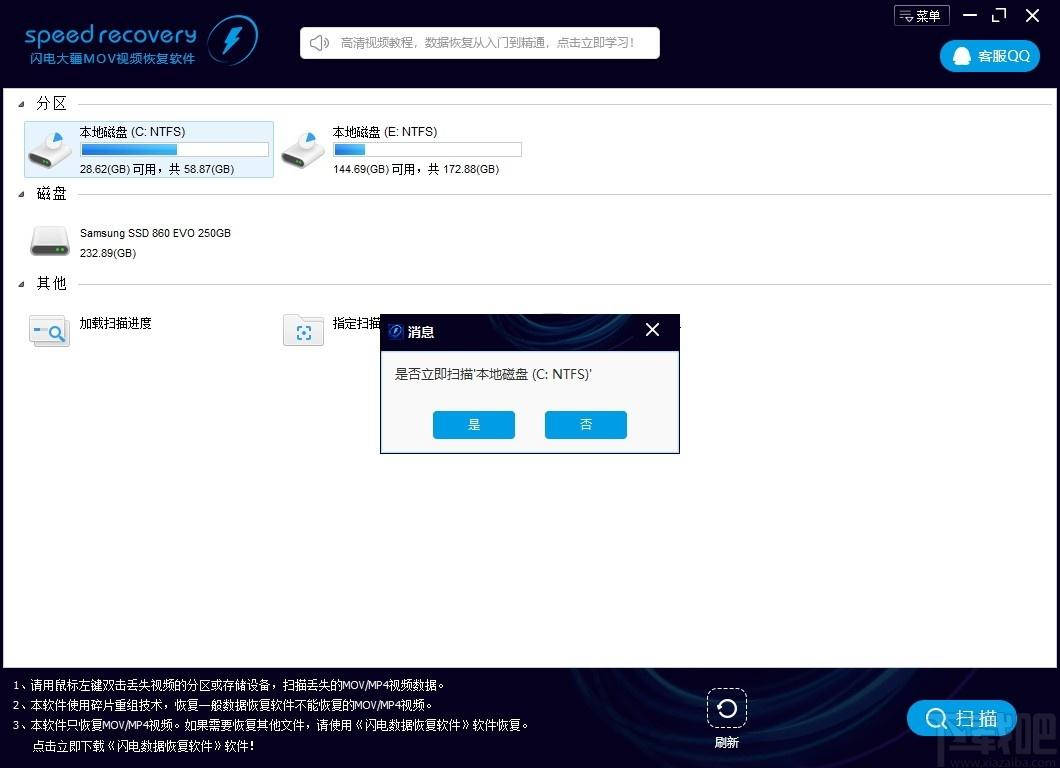
Task: Click the 磁盘 section heading
Action: 51,193
